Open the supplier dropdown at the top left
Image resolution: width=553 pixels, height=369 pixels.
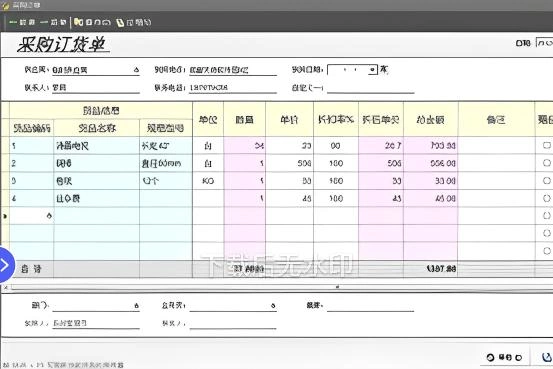136,70
